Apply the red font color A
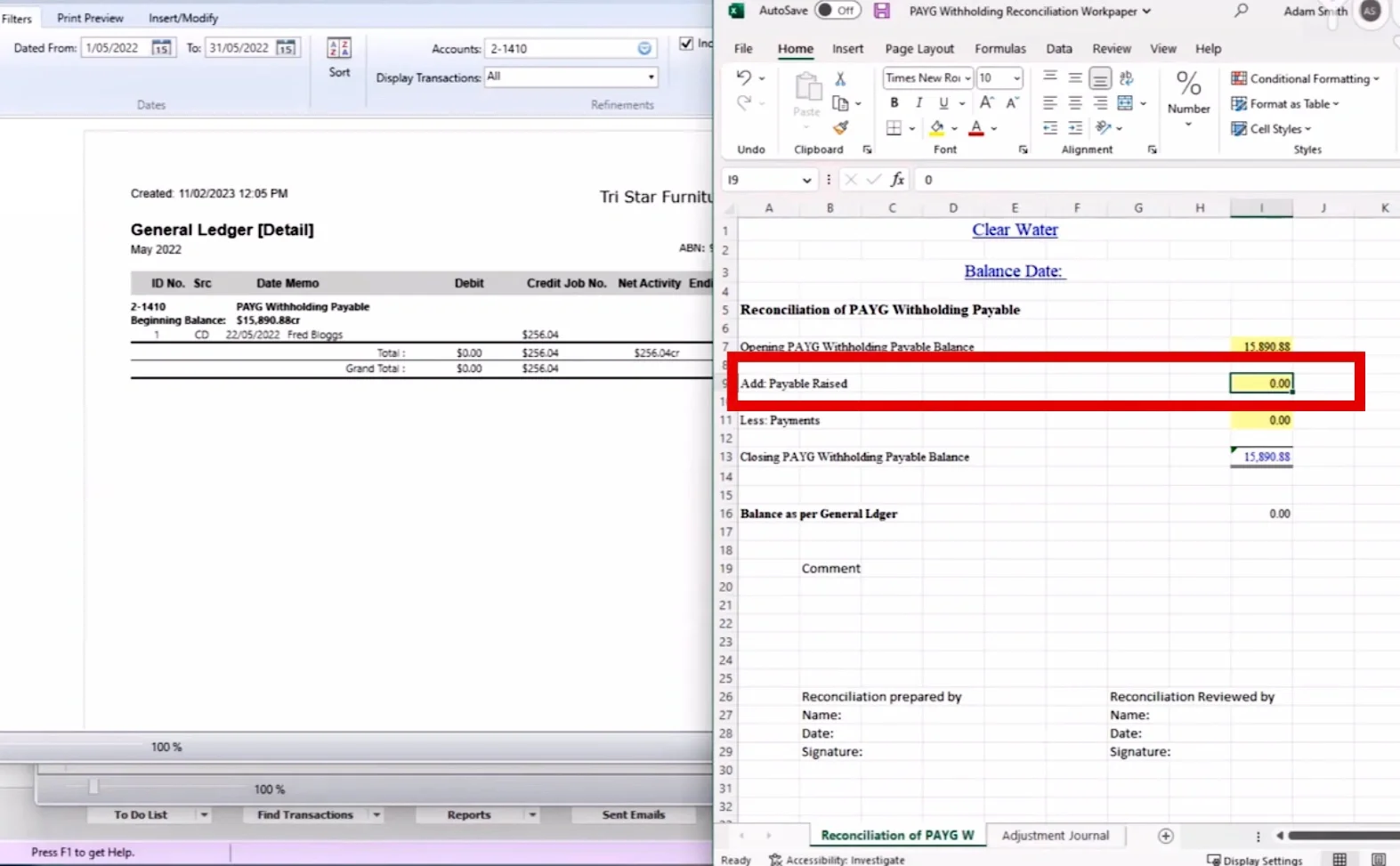The image size is (1400, 866). [x=976, y=128]
